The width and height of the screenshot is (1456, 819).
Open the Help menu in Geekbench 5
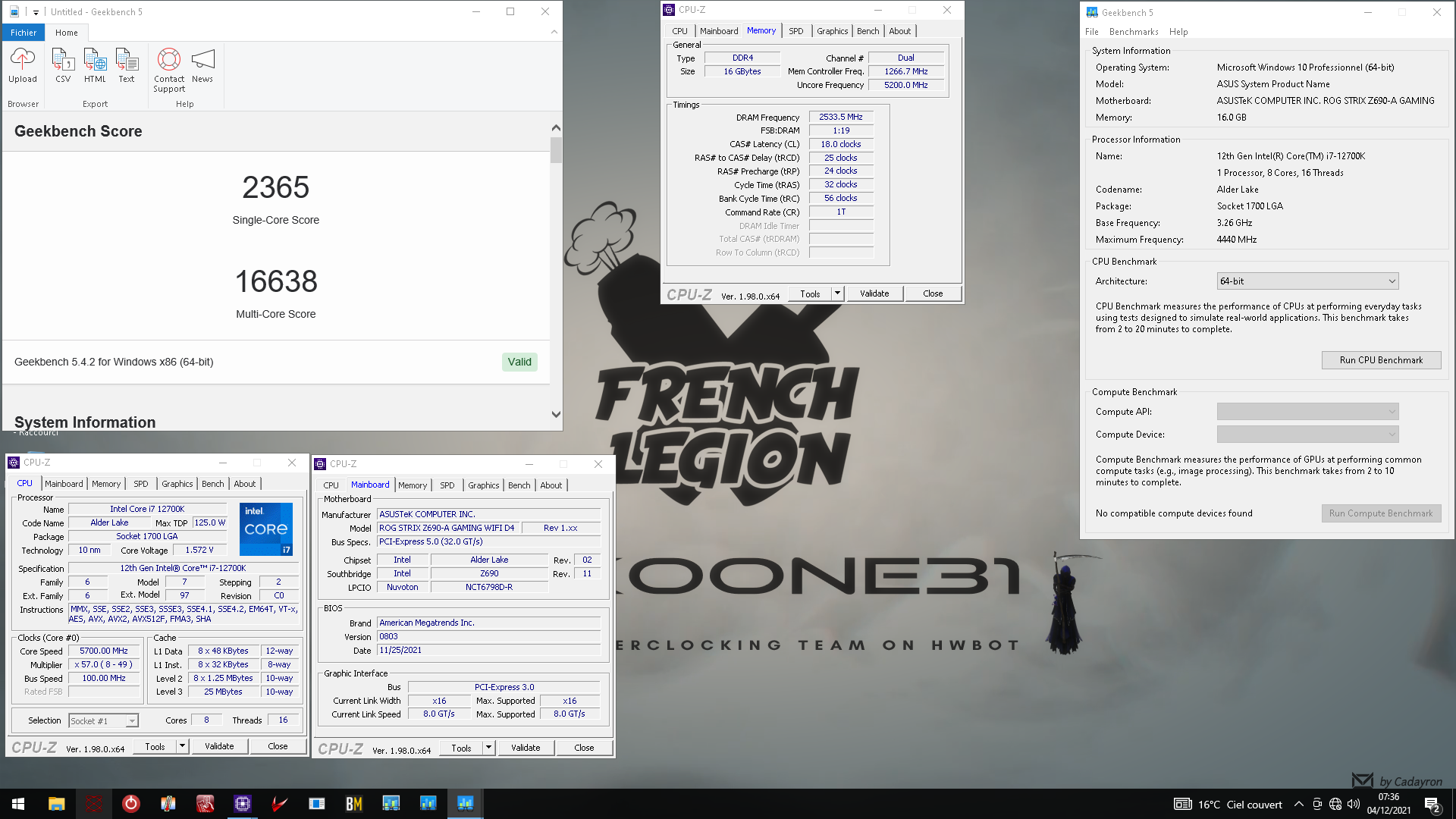(1178, 32)
